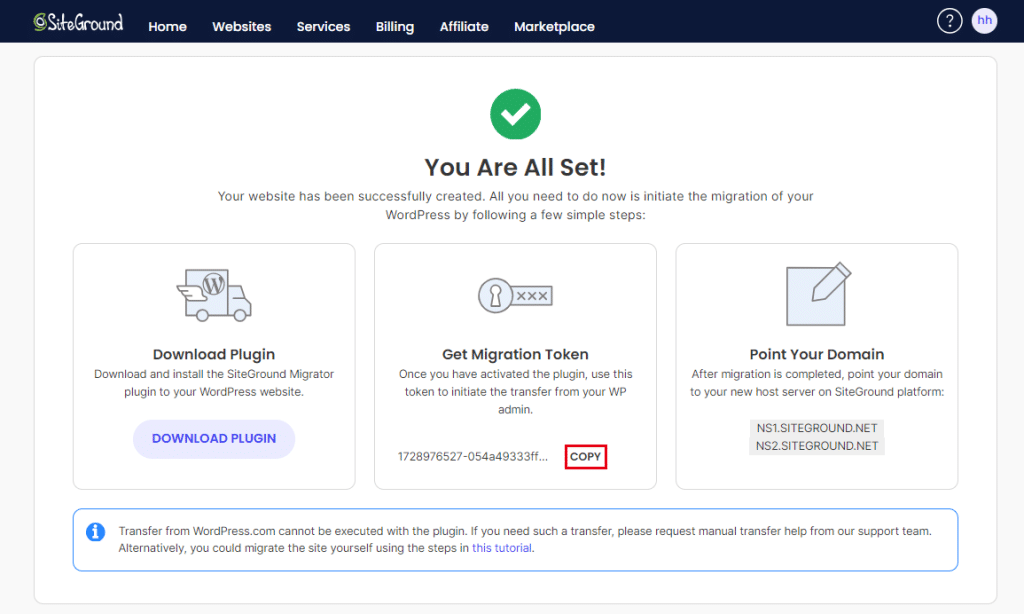Click the point domain pencil icon
Image resolution: width=1024 pixels, height=614 pixels.
click(818, 294)
